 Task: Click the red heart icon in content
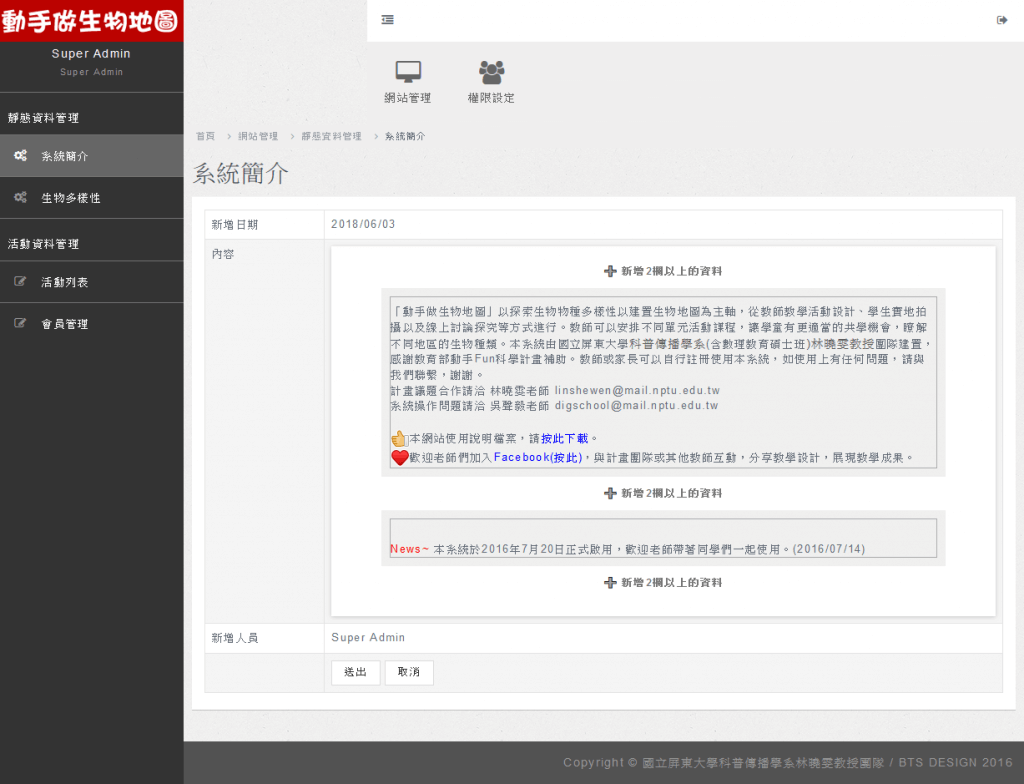point(400,457)
